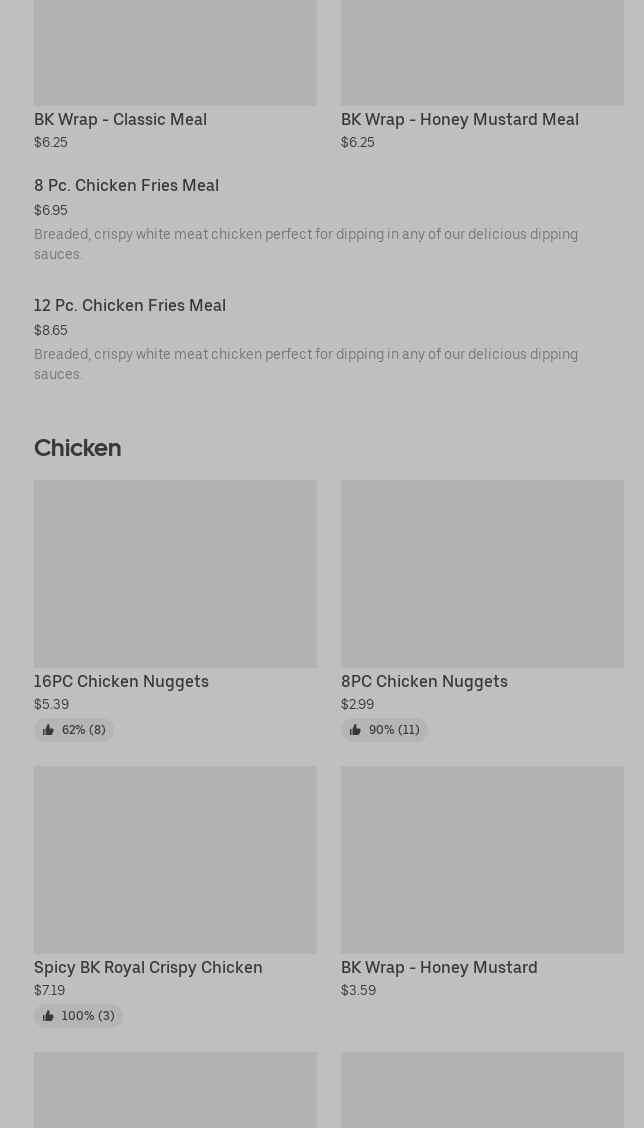
Task: Click the 62% (8) rating badge
Action: pyautogui.click(x=83, y=730)
